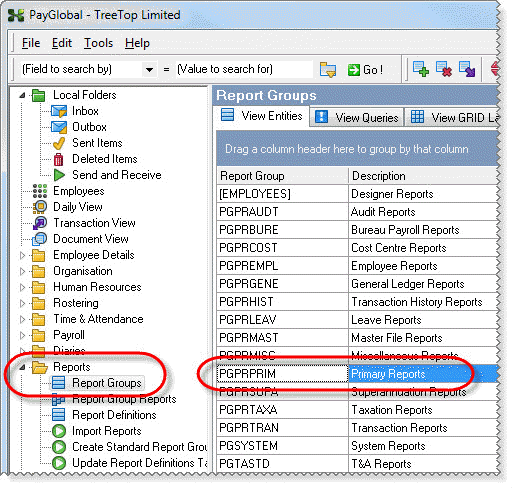Viewport: 517px width, 492px height.
Task: Click the folder search icon beside Go
Action: tap(328, 70)
